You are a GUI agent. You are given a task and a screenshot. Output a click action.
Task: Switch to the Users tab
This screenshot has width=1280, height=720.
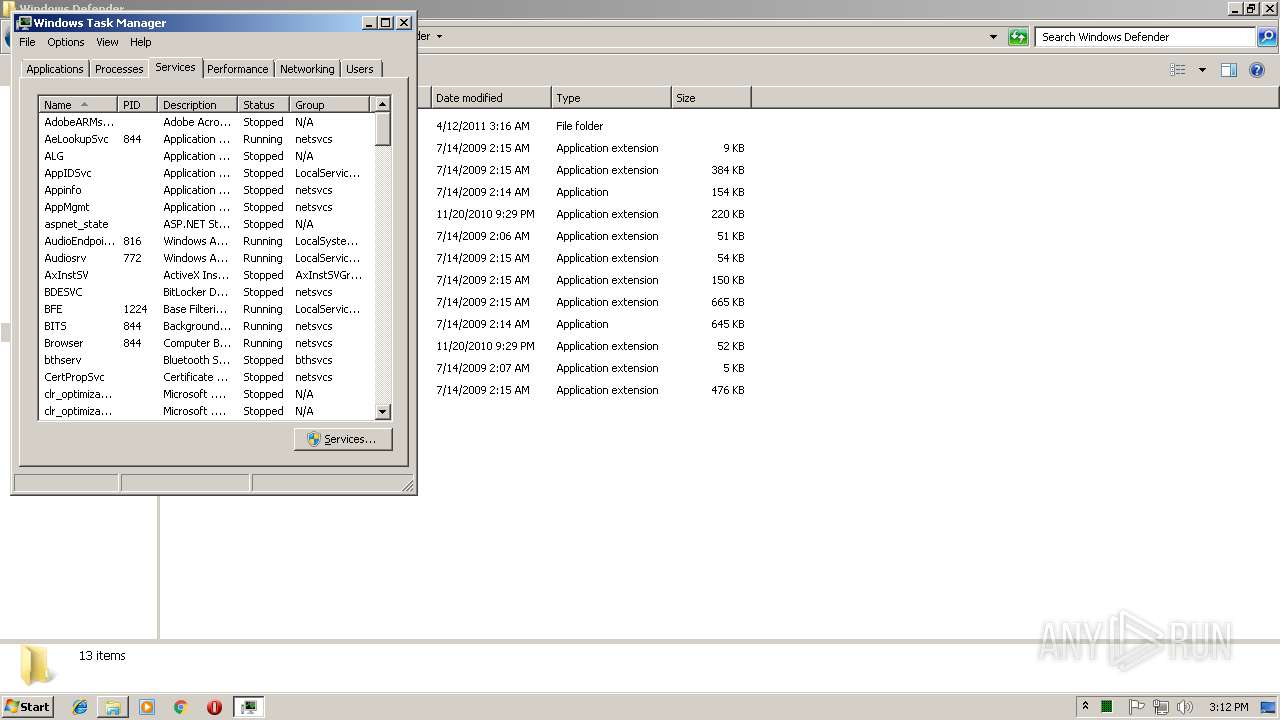[360, 69]
